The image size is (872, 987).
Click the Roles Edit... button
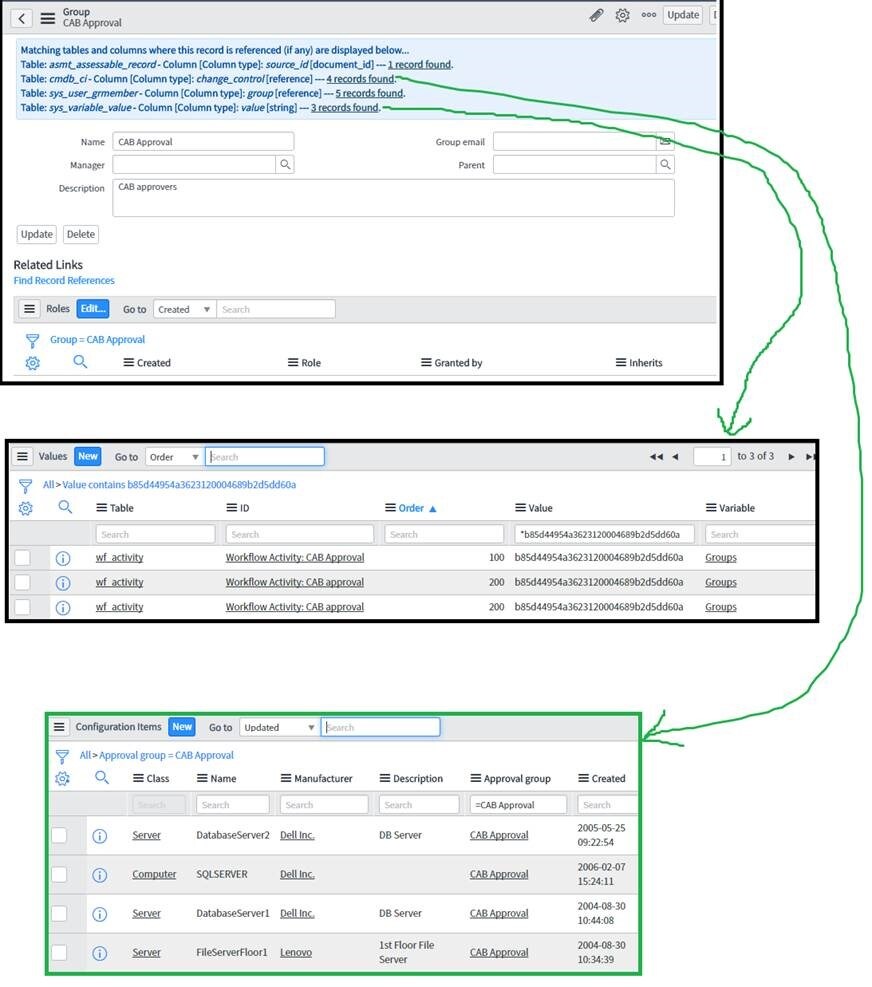[x=93, y=308]
